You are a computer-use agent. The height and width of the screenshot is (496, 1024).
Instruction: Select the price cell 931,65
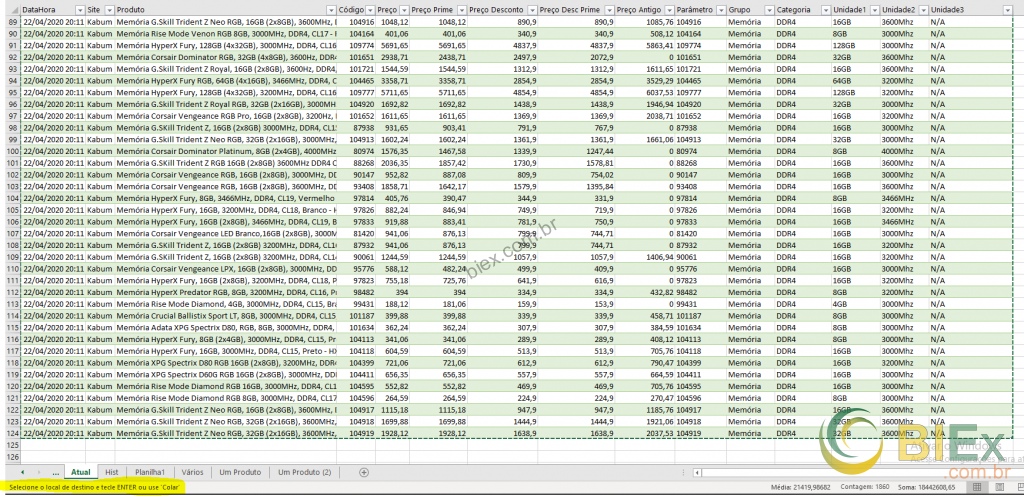[x=394, y=128]
